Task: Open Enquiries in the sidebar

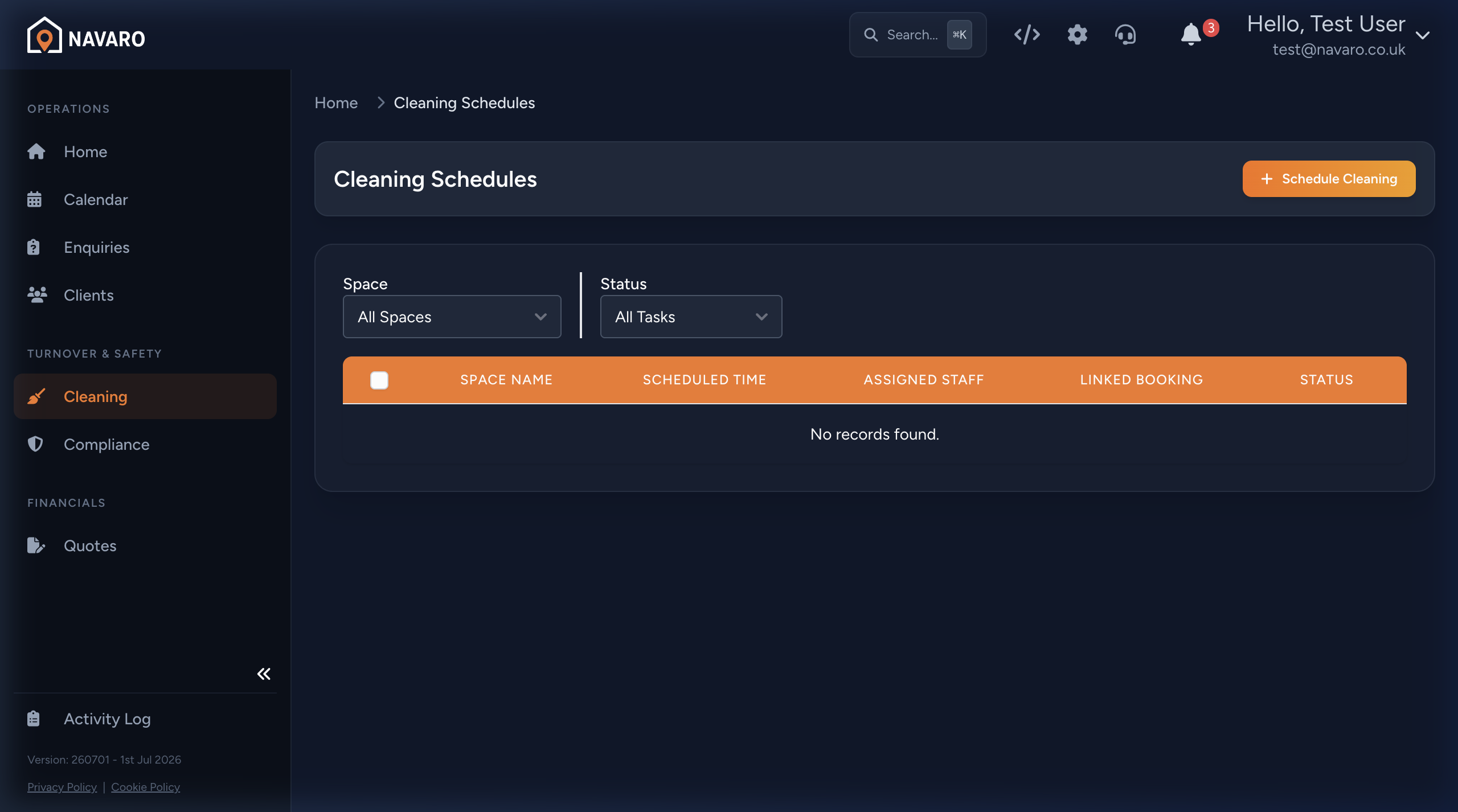Action: pos(145,247)
